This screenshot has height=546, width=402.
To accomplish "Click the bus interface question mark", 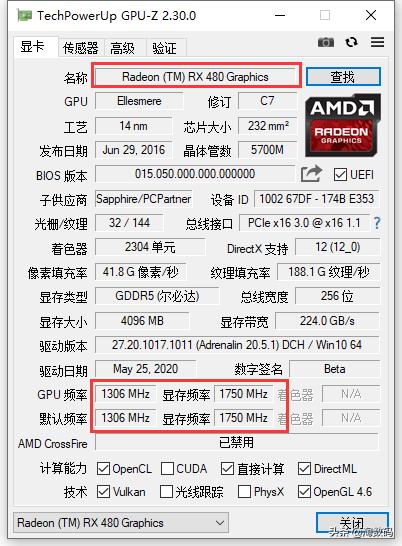I will click(x=377, y=223).
